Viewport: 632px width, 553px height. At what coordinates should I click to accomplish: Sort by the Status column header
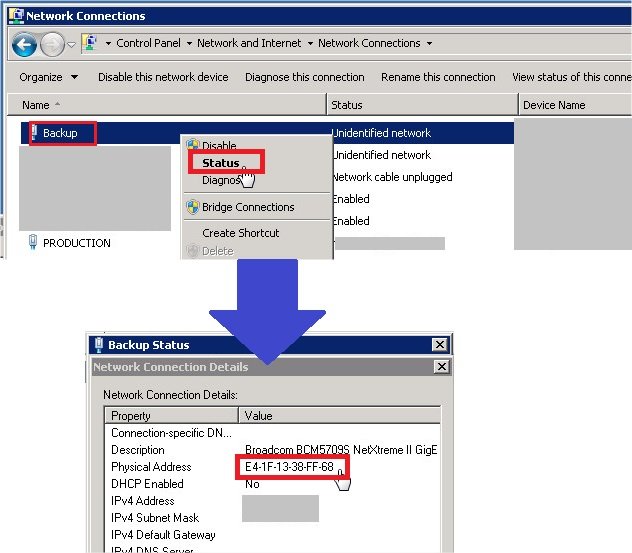(347, 105)
